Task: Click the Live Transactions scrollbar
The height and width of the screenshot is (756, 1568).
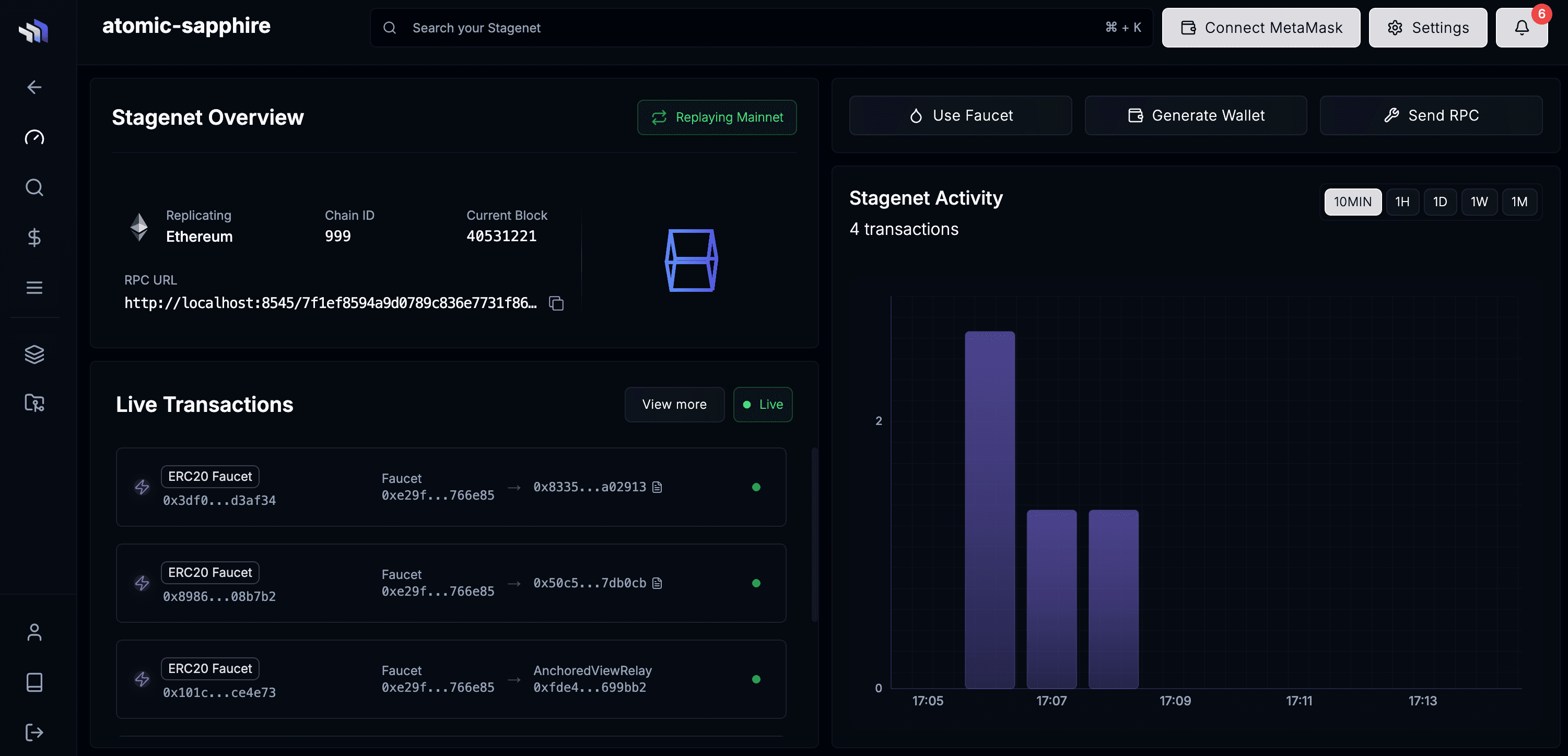Action: click(x=814, y=535)
